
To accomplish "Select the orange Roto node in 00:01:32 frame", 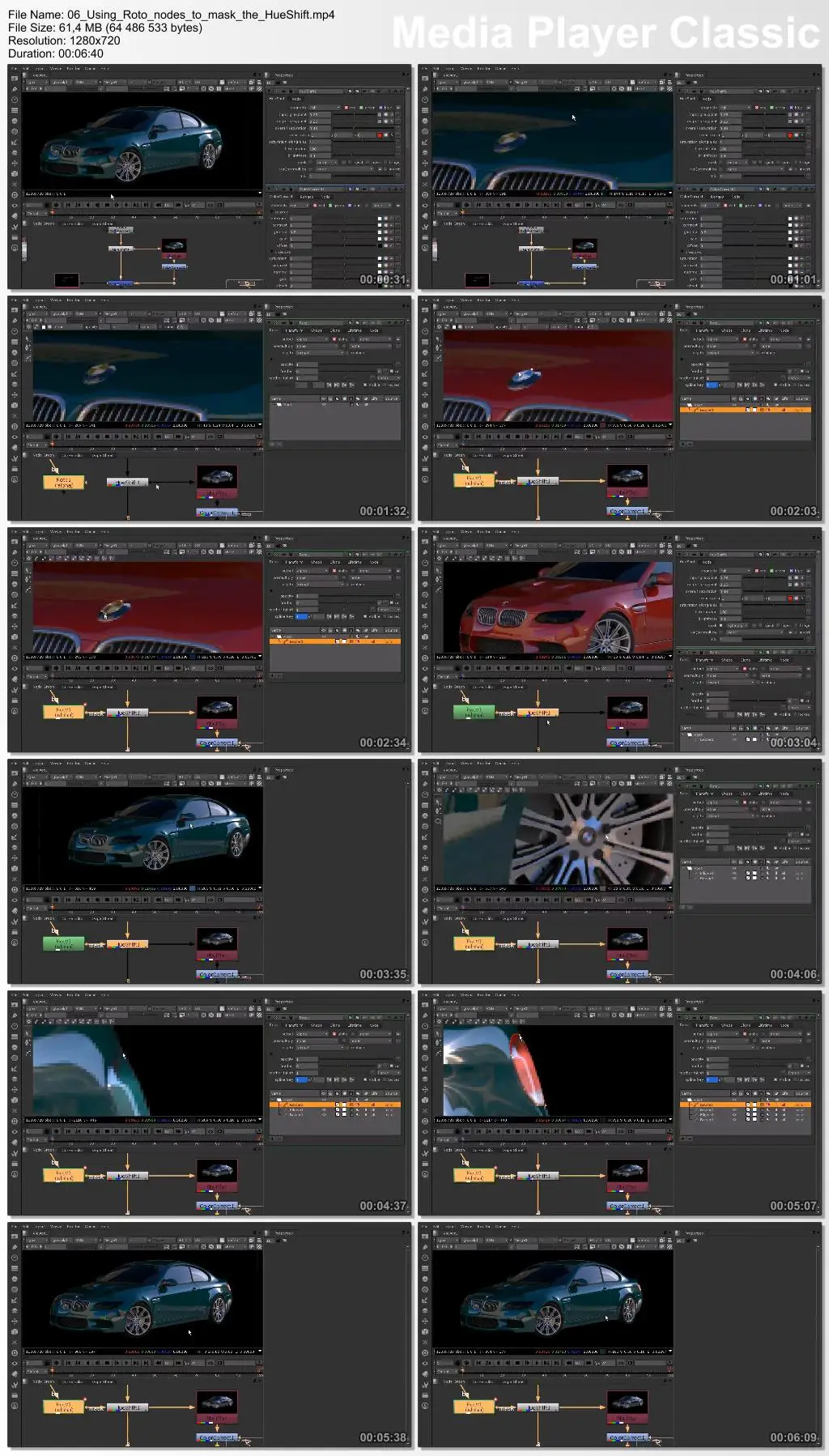I will point(63,482).
